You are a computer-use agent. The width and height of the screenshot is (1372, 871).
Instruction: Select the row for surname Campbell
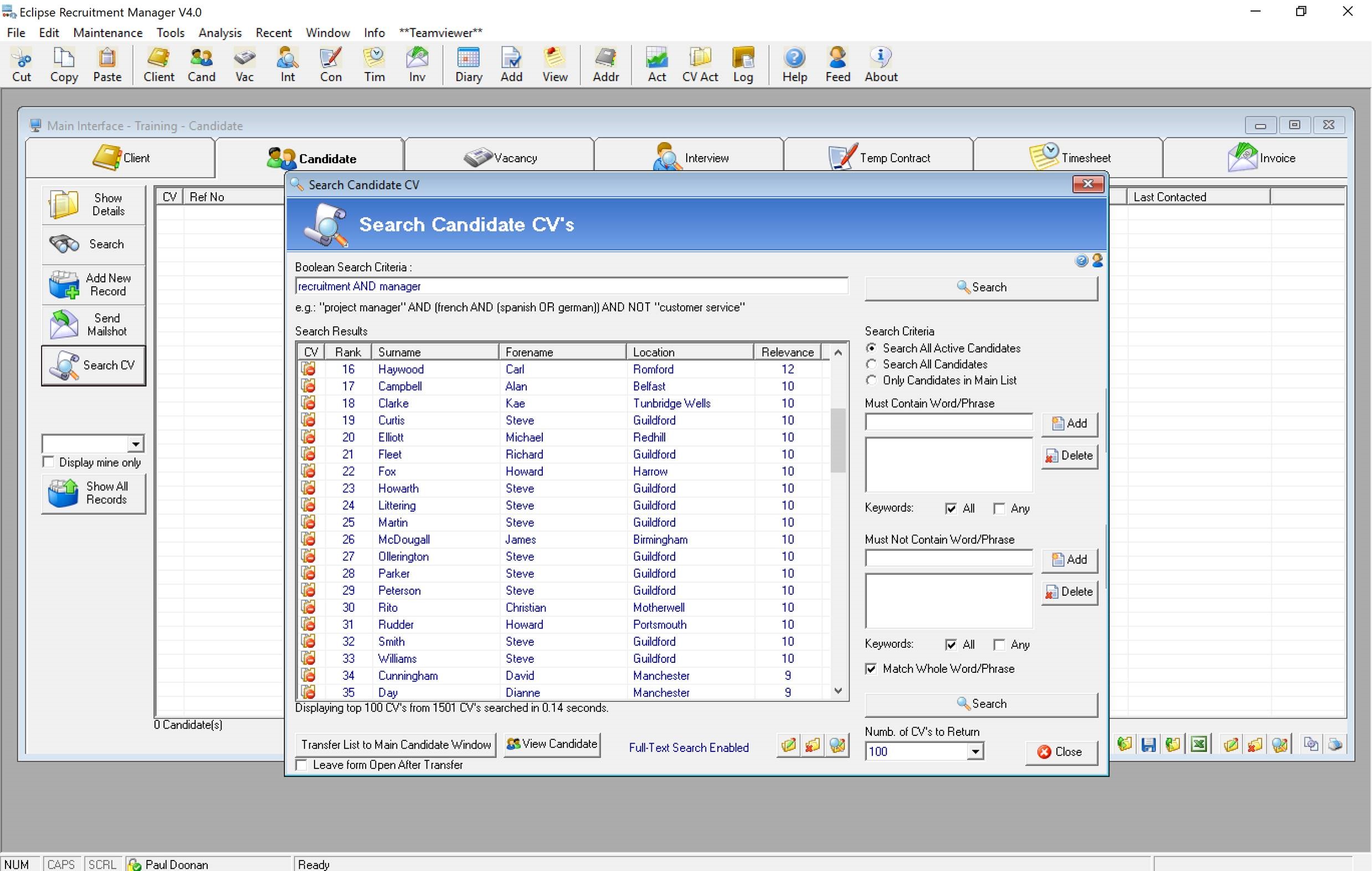[400, 385]
